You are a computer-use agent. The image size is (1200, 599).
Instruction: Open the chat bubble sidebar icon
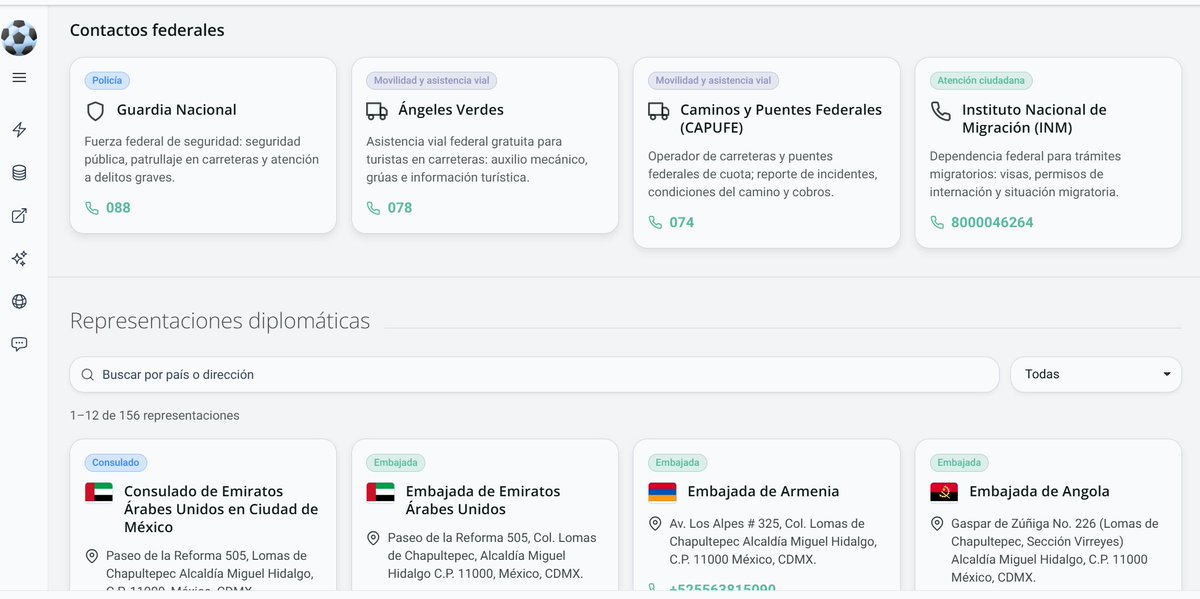[x=19, y=344]
